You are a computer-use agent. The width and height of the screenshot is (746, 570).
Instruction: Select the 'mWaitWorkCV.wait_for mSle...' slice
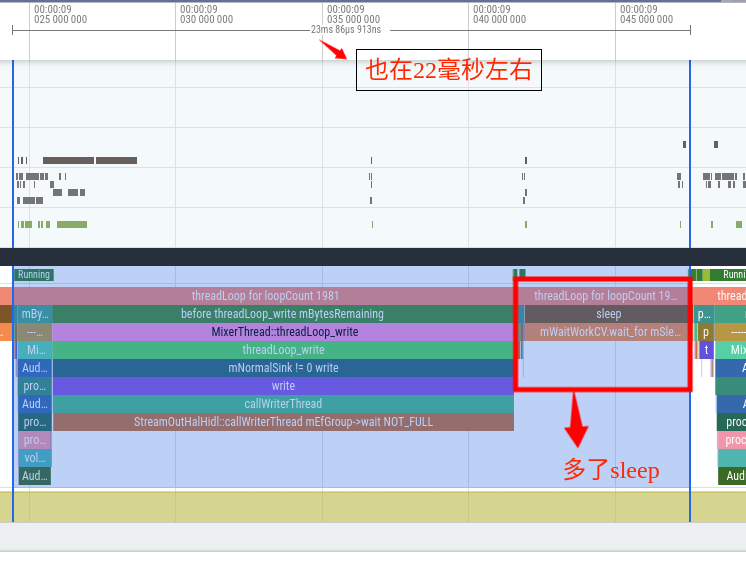tap(607, 332)
